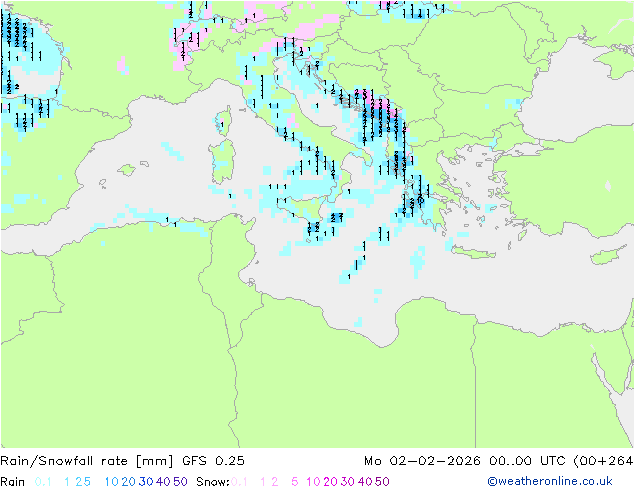Select the Snow legend value 20
This screenshot has height=490, width=634.
tap(330, 482)
